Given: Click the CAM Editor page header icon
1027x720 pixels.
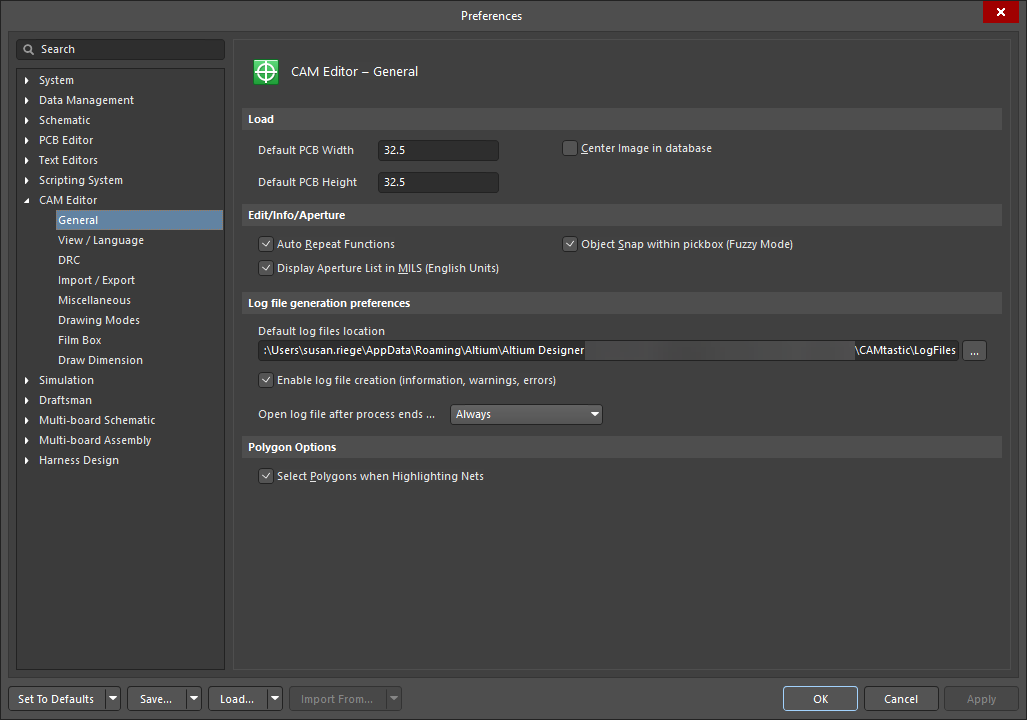Looking at the screenshot, I should click(x=266, y=71).
